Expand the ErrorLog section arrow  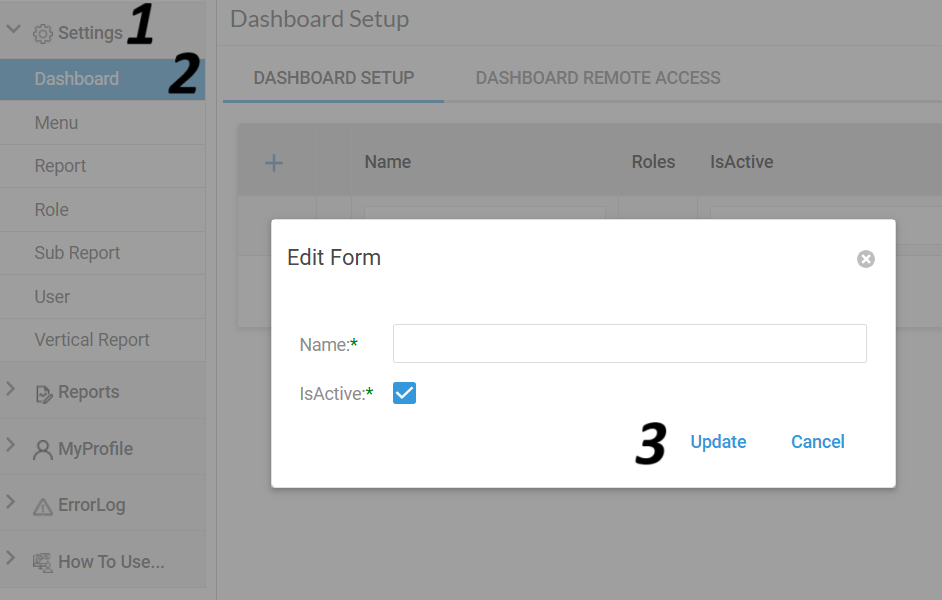(10, 502)
